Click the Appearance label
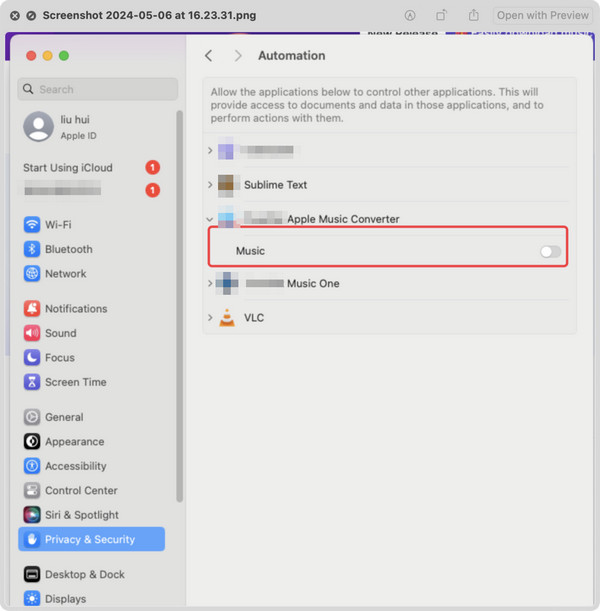Screen dimensions: 600x611 tap(74, 441)
